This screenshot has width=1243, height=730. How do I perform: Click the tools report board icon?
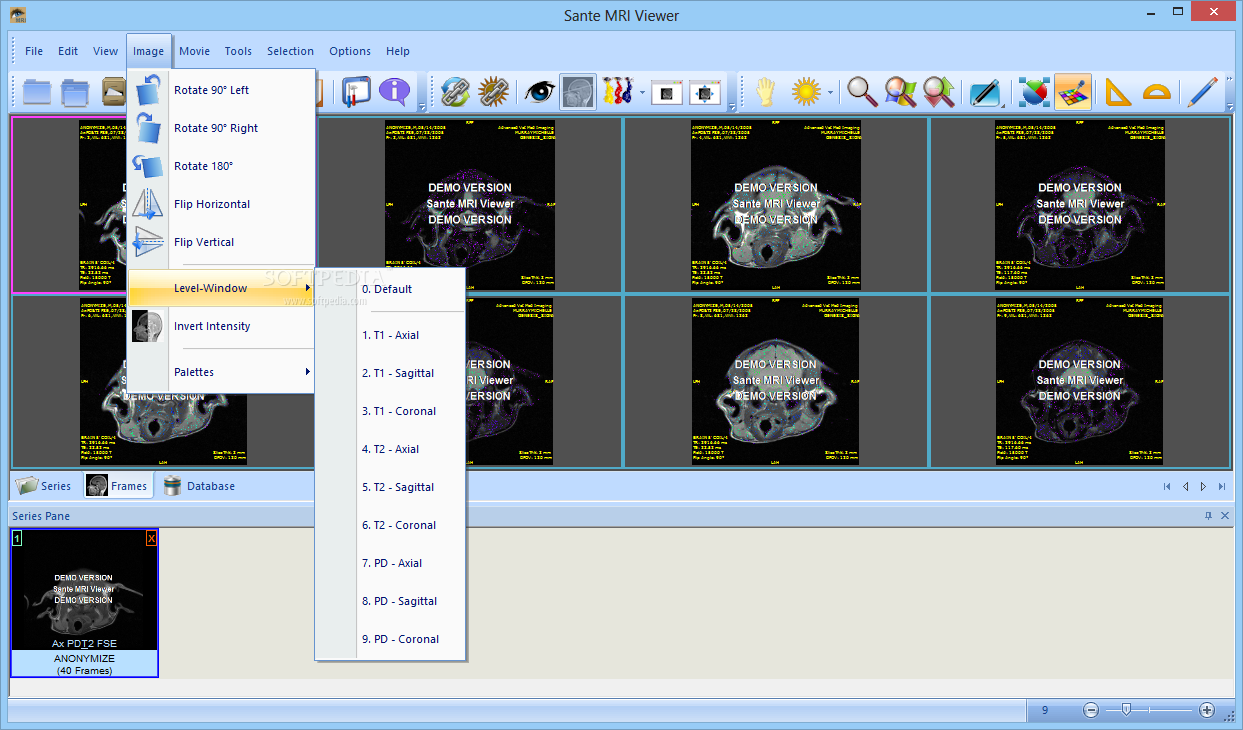(356, 92)
